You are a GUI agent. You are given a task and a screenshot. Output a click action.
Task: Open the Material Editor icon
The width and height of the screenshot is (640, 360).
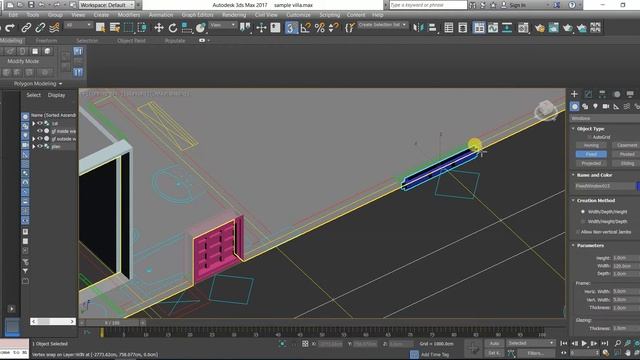[523, 28]
